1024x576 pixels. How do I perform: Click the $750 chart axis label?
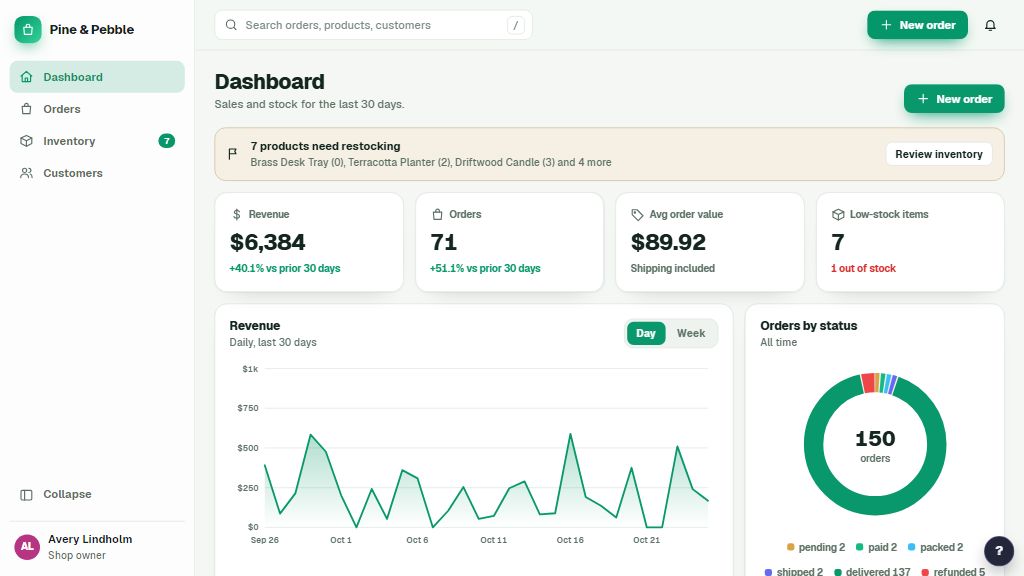point(248,408)
